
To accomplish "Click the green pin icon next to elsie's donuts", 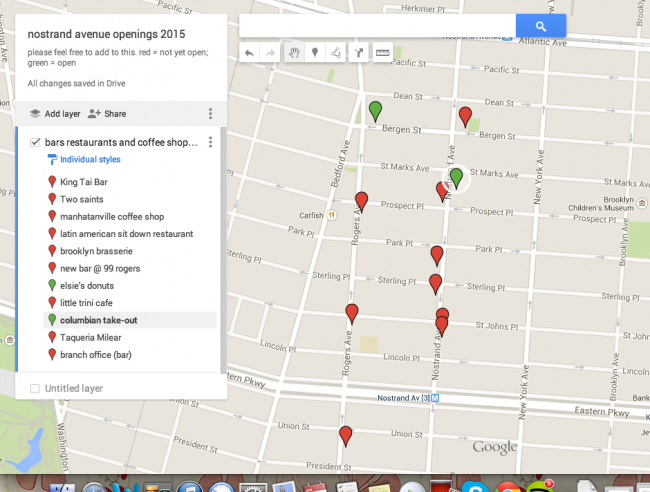I will pyautogui.click(x=52, y=286).
